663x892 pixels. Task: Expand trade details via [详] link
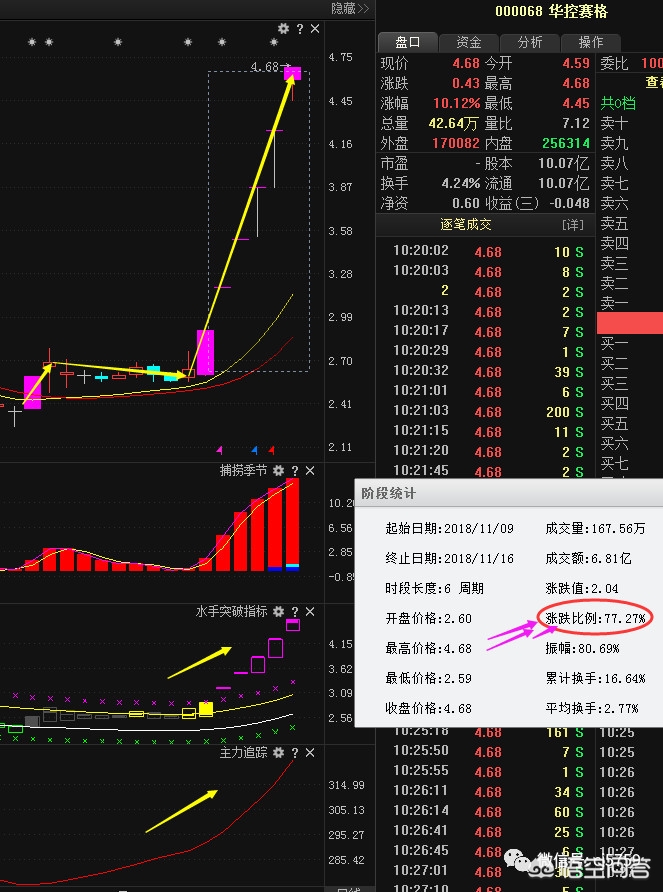[572, 225]
